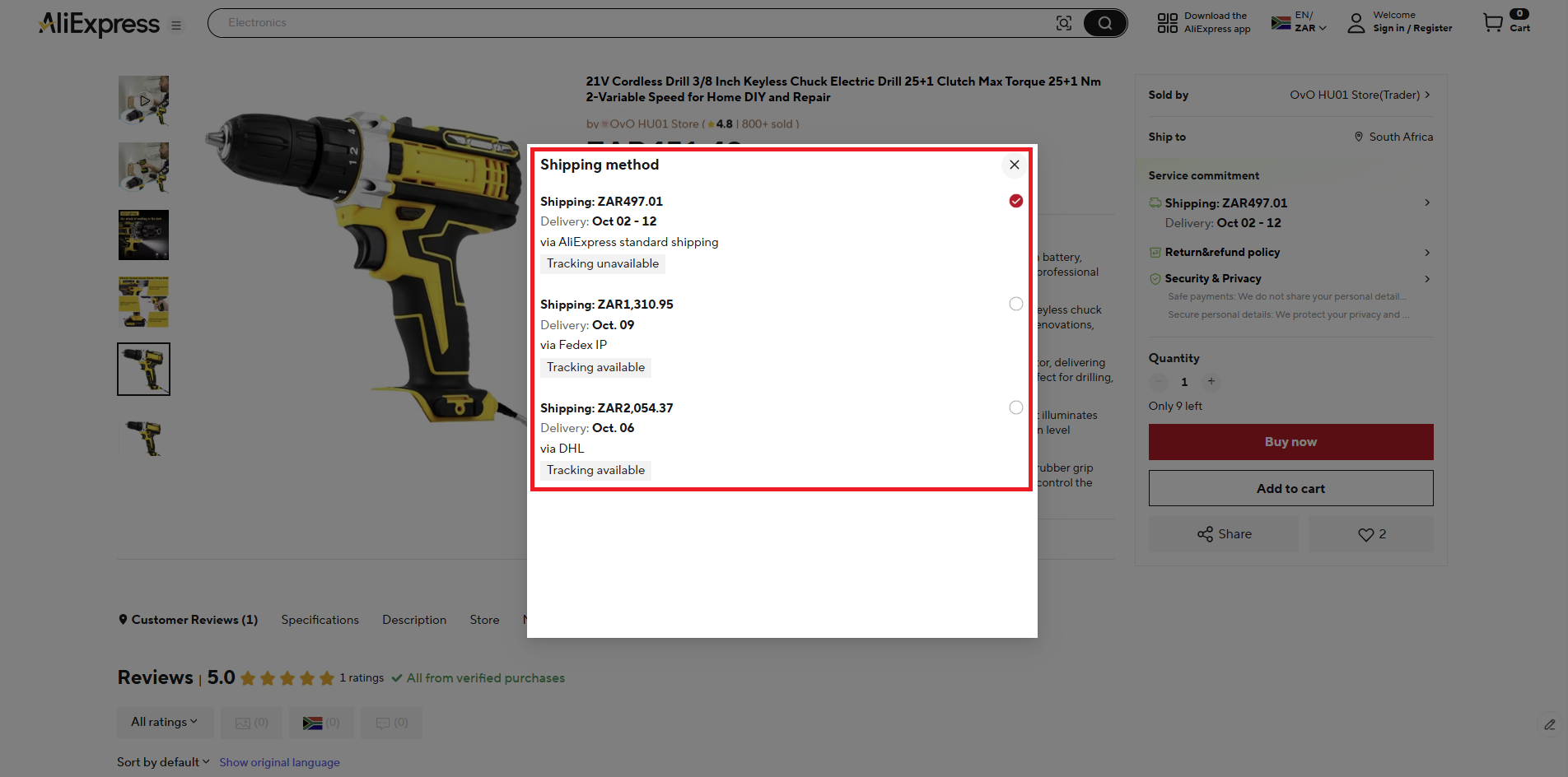1568x777 pixels.
Task: Select the Fedex IP shipping option
Action: 1015,304
